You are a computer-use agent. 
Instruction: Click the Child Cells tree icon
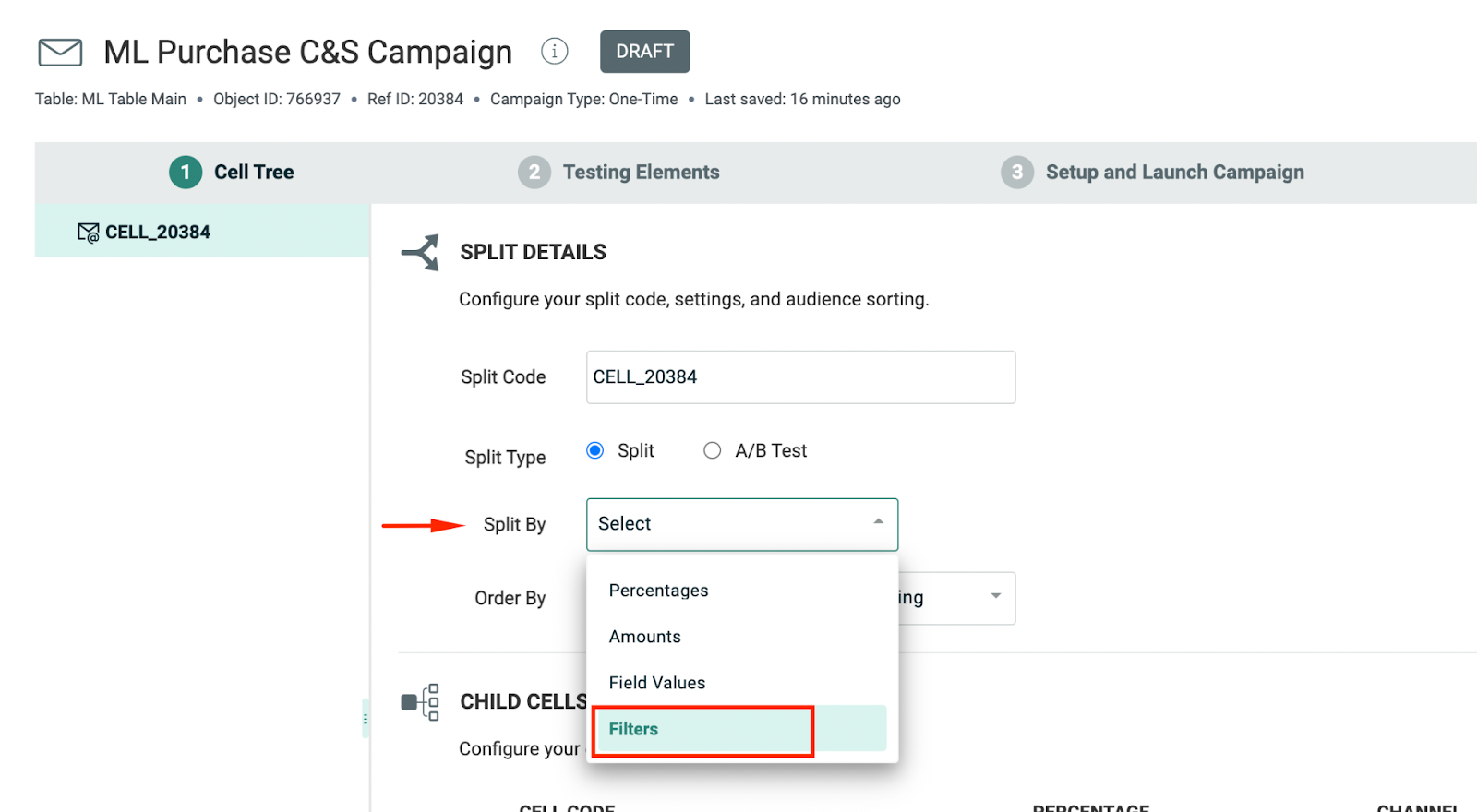pos(421,702)
